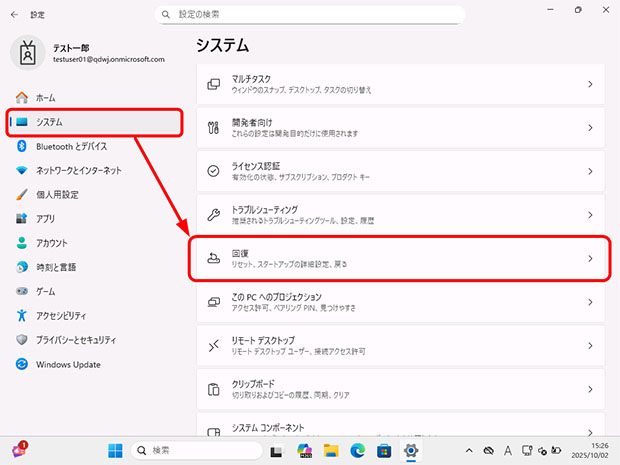Click the ライセンス認証 checkmark icon

pos(214,171)
